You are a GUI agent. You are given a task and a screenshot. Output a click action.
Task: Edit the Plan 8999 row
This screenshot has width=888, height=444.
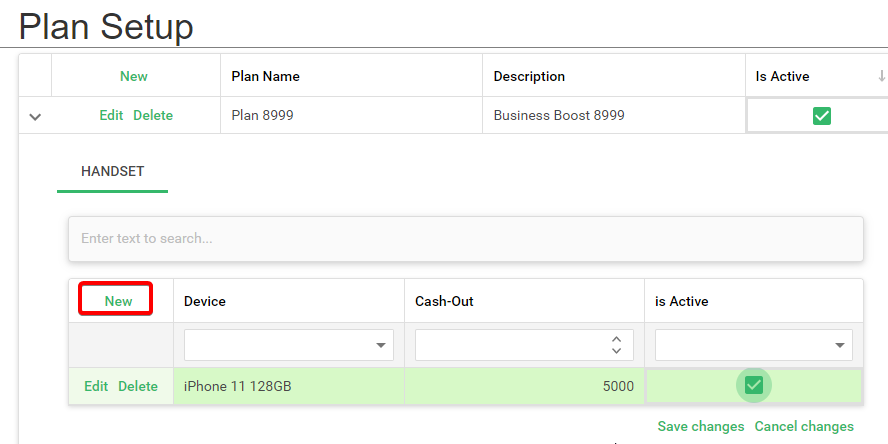[111, 115]
